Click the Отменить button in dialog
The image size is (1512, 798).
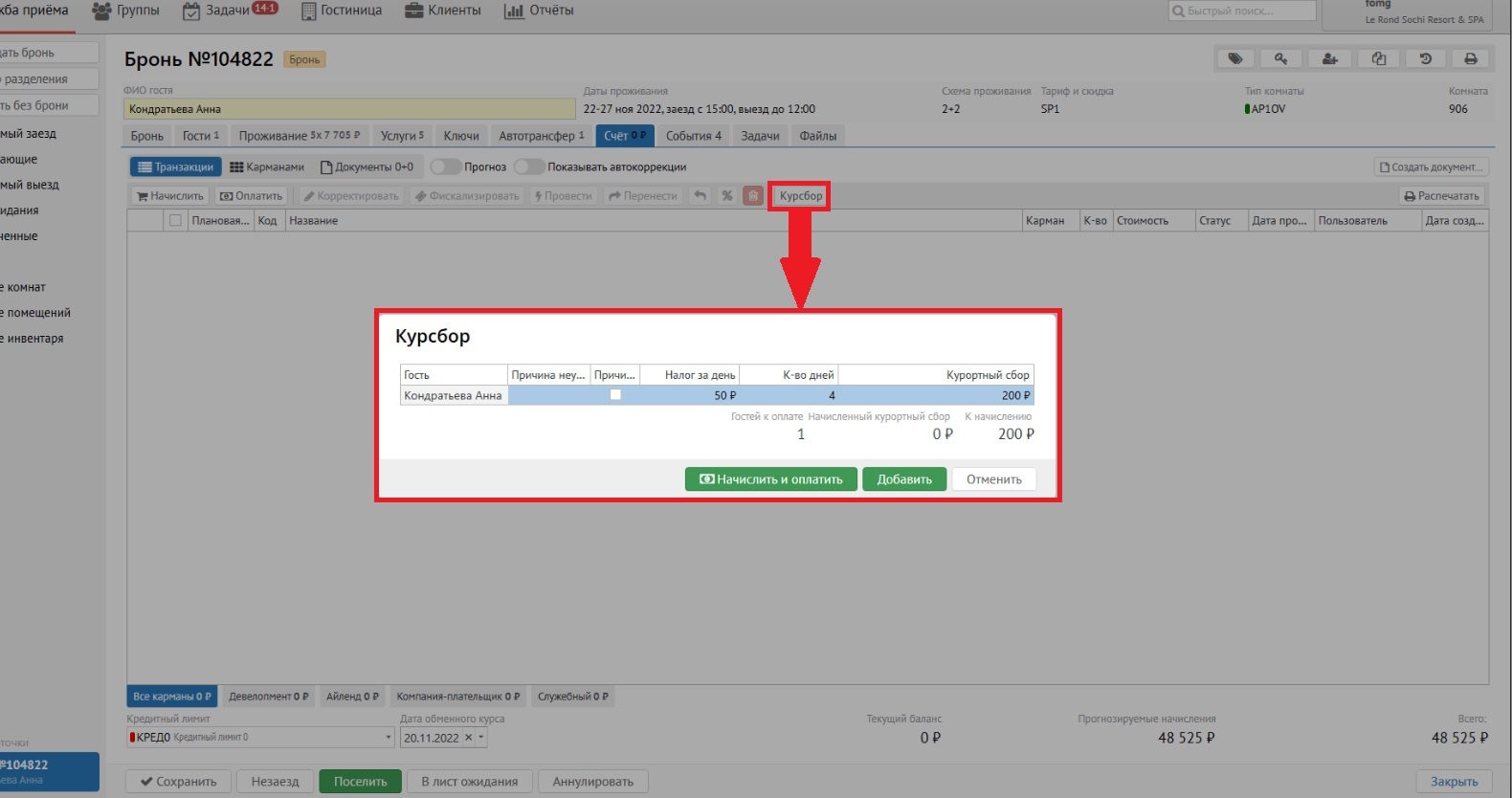pyautogui.click(x=993, y=479)
